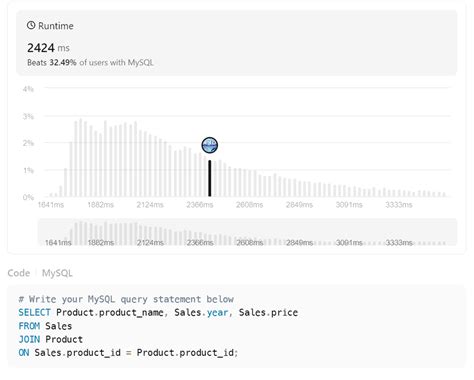Click the ON Sales.product_id code line

128,353
